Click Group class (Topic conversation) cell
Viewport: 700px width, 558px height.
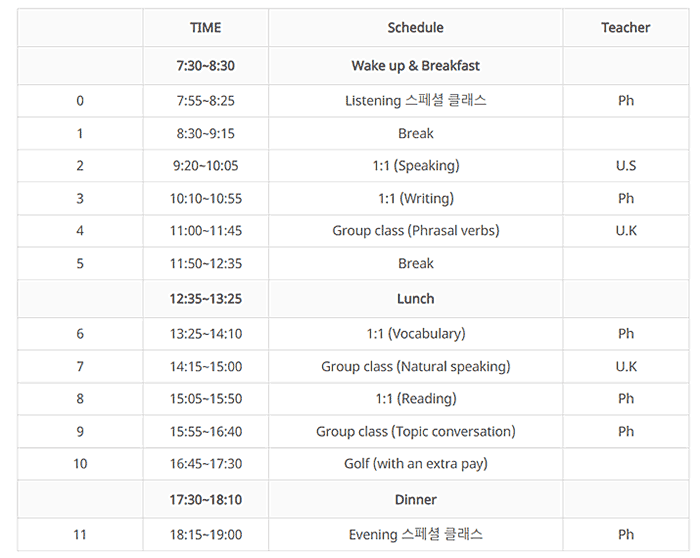pyautogui.click(x=415, y=432)
